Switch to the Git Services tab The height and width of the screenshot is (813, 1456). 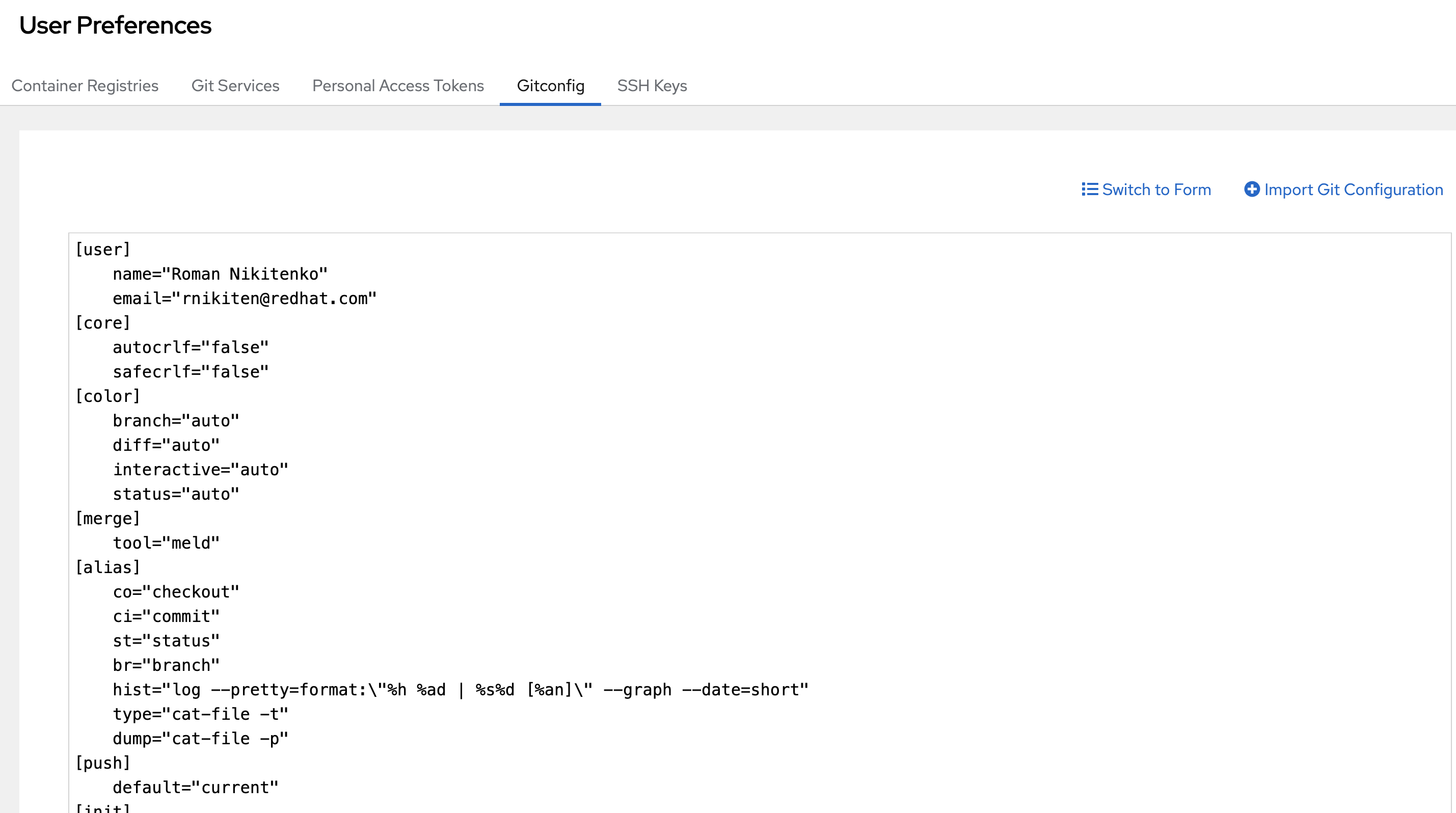coord(235,86)
